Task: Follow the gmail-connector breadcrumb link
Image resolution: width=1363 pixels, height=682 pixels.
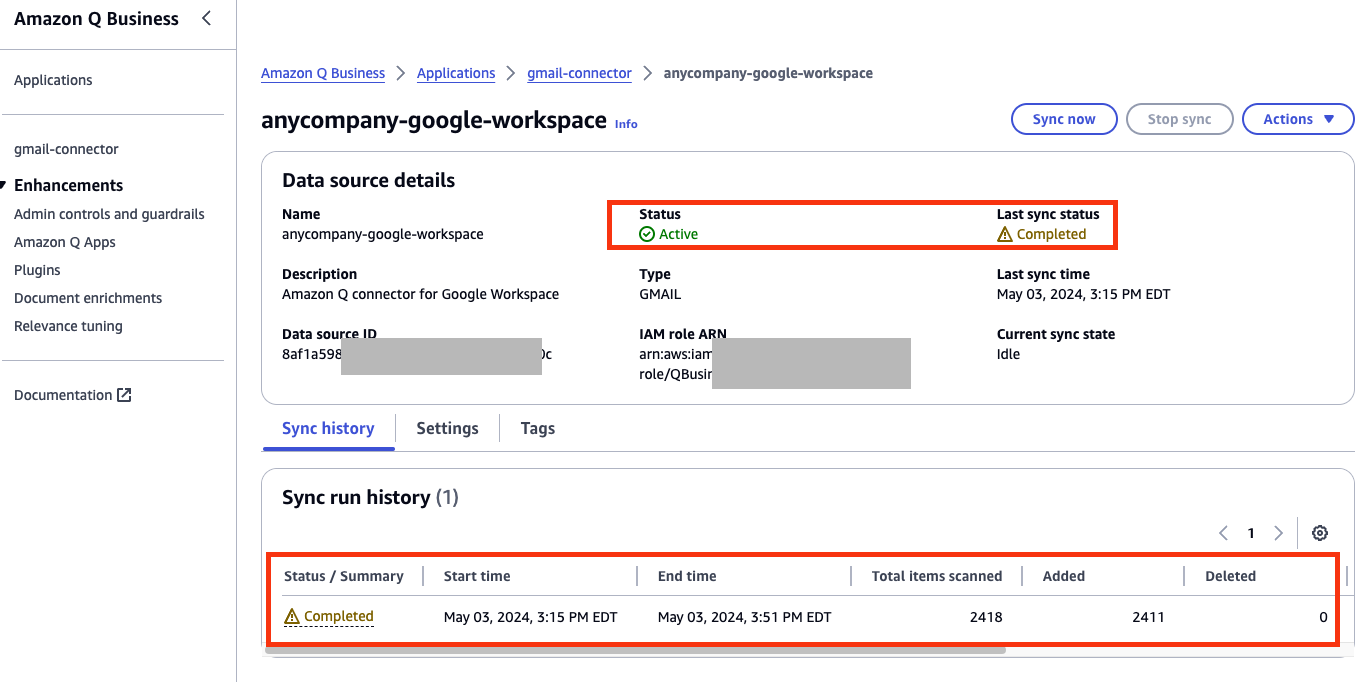Action: coord(580,73)
